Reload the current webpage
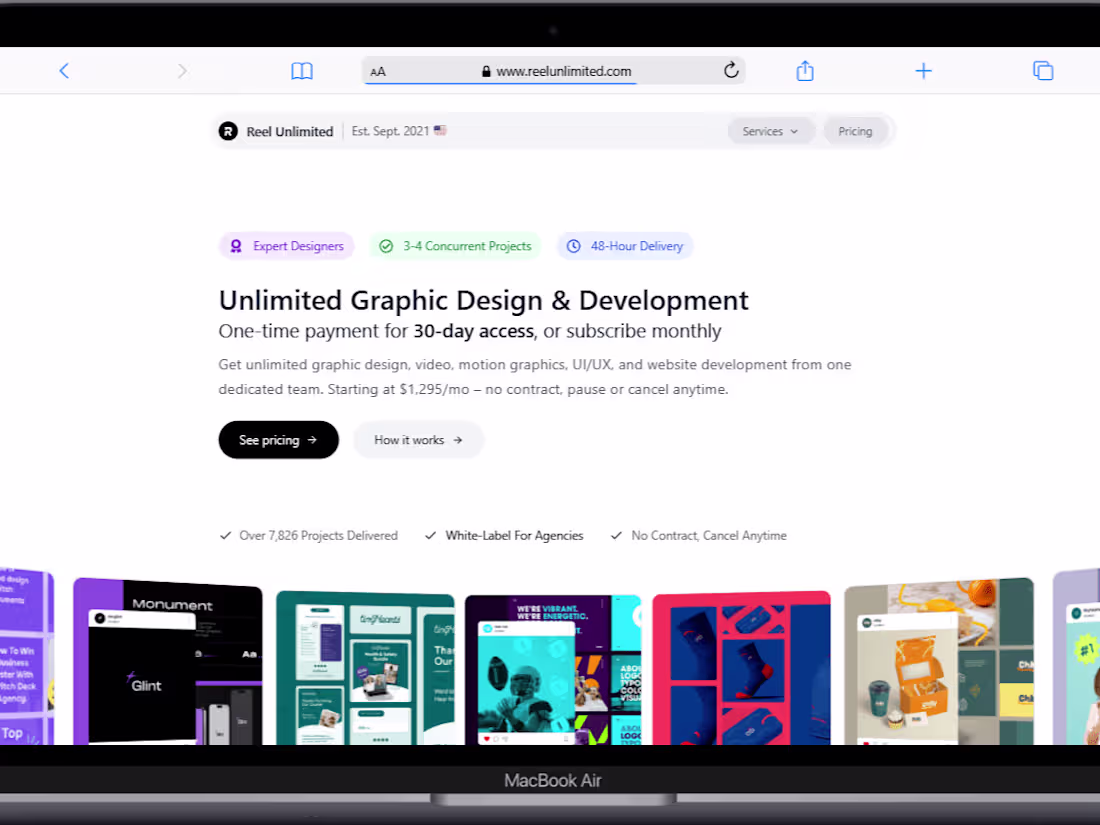1100x825 pixels. [x=730, y=70]
